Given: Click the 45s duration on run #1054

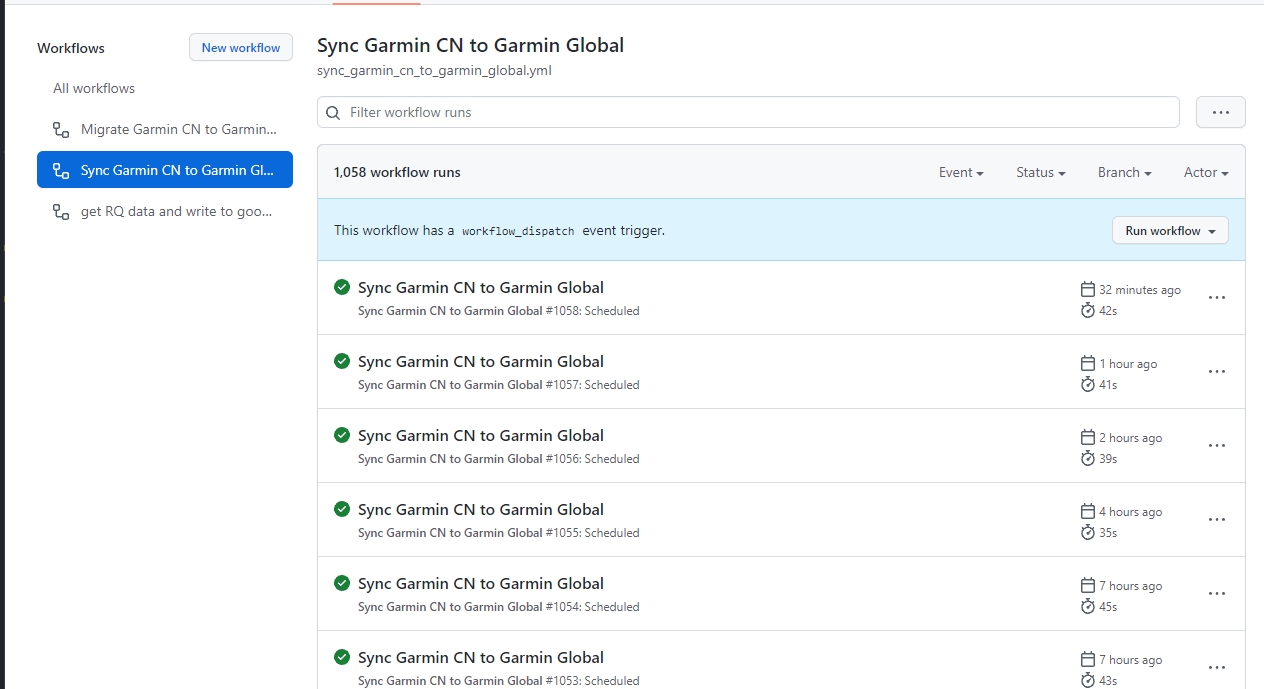Looking at the screenshot, I should (x=1108, y=607).
